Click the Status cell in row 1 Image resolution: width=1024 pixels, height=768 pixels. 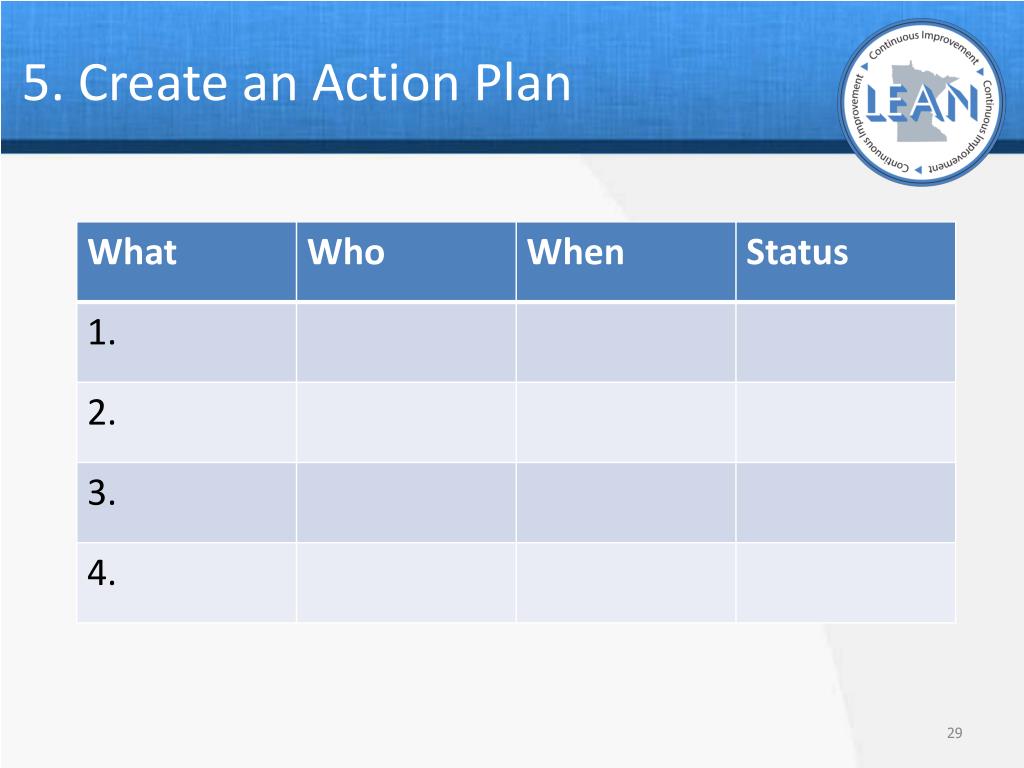click(846, 342)
